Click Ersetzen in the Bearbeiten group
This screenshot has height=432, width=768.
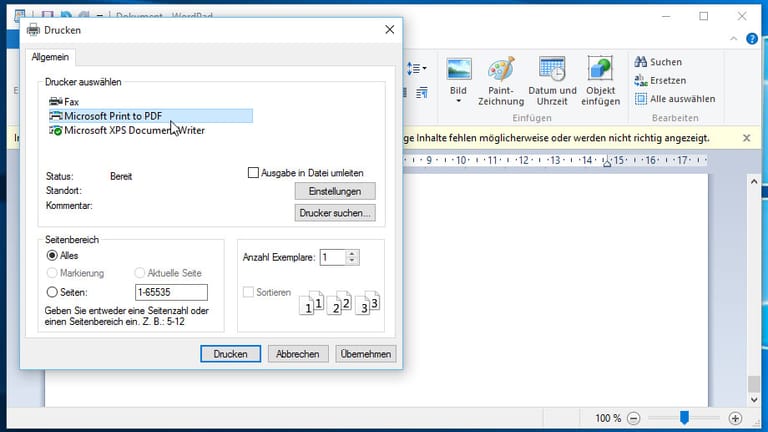click(x=660, y=80)
